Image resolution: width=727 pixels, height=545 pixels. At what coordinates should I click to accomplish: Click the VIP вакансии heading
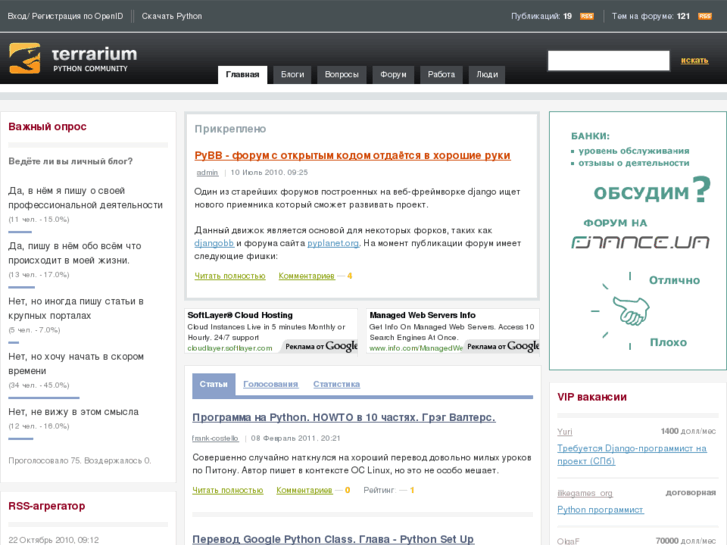pyautogui.click(x=592, y=397)
